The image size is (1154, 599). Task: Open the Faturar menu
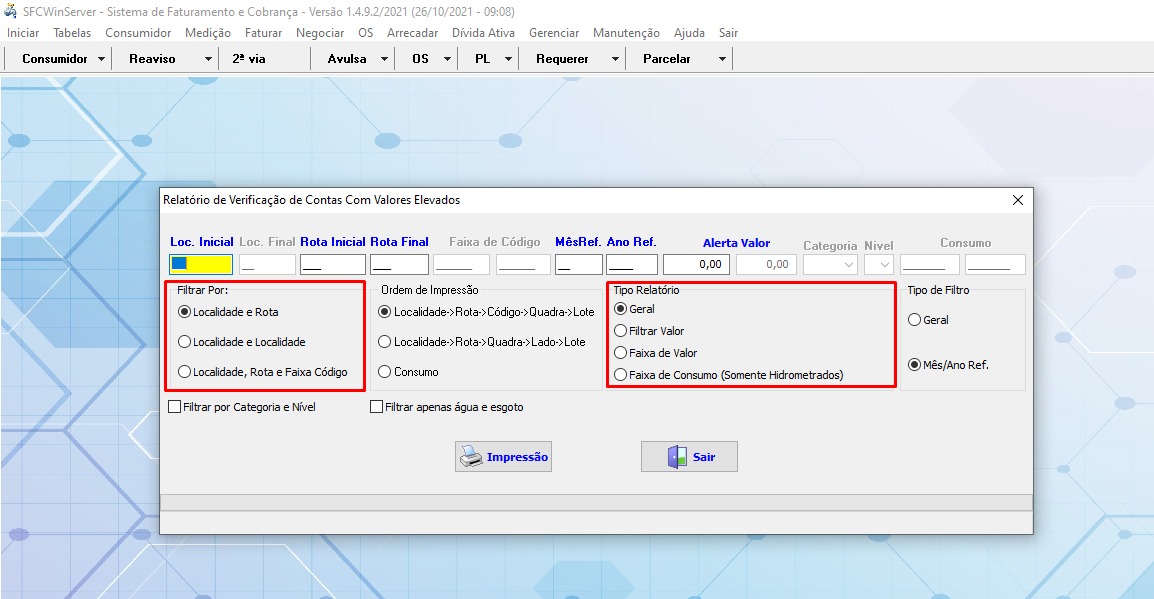point(263,33)
